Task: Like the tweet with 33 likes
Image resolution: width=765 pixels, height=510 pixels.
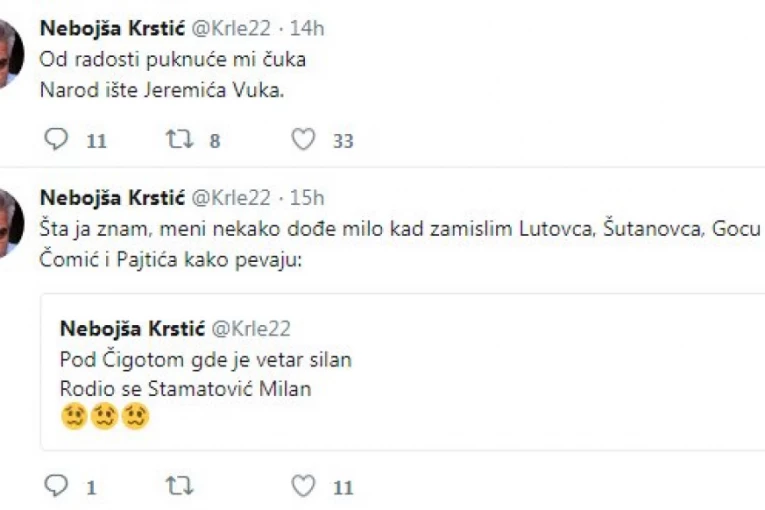Action: point(303,141)
